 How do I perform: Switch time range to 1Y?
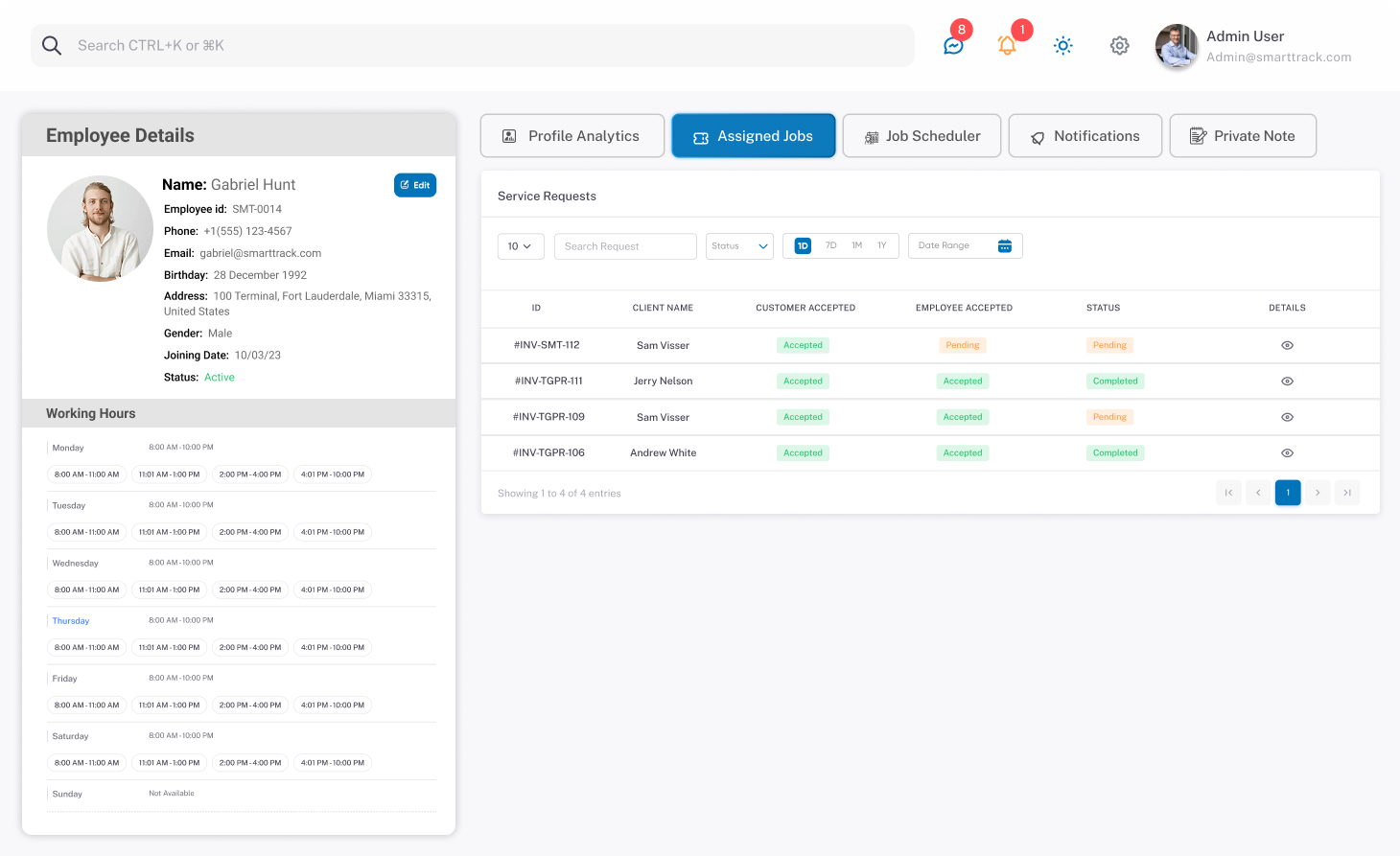pos(881,246)
